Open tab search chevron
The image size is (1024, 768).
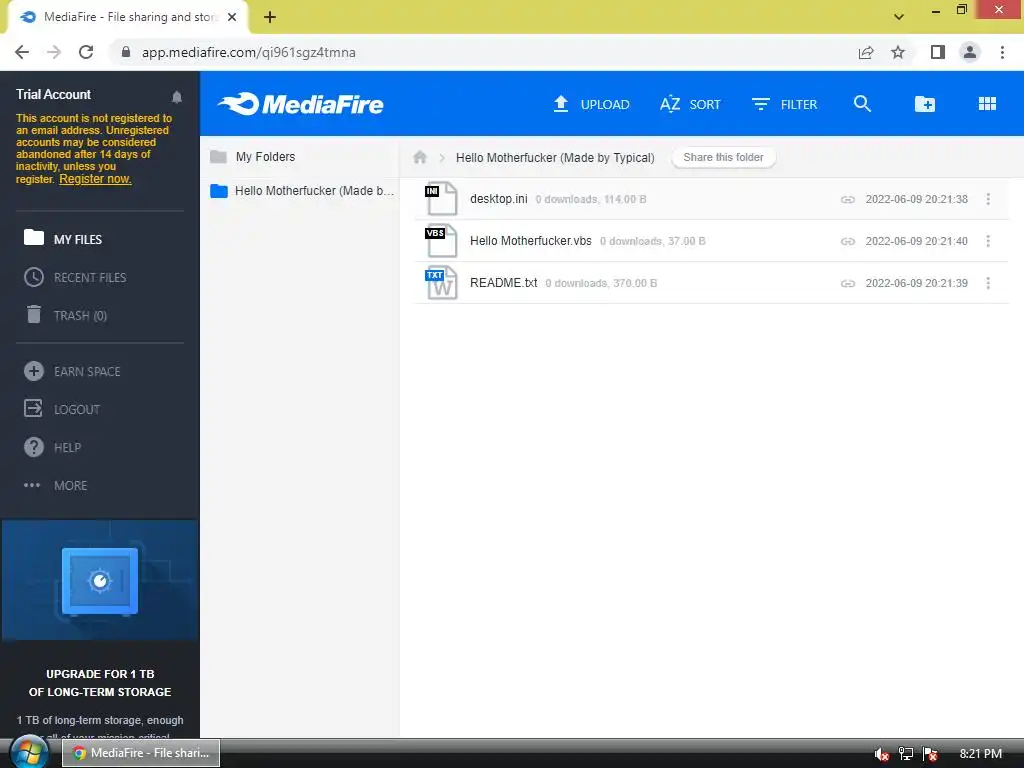(x=899, y=17)
